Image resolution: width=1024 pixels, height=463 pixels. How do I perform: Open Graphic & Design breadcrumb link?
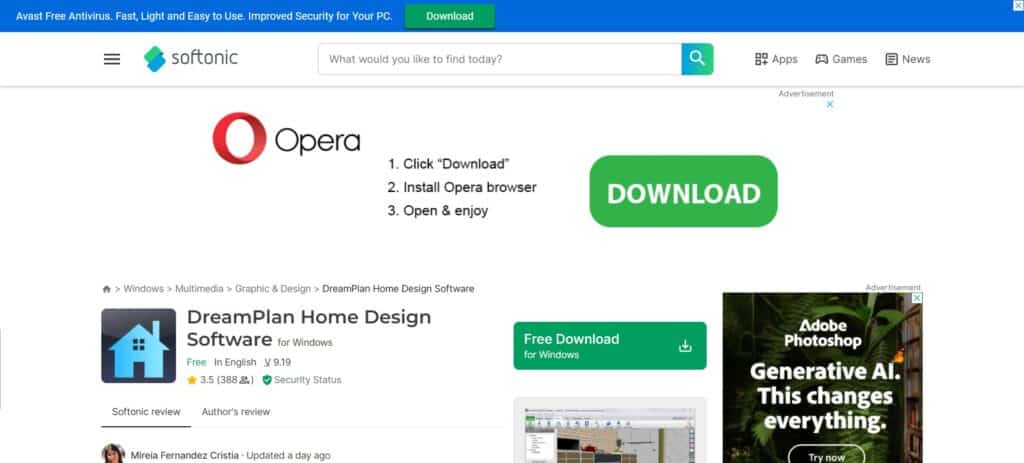coord(273,289)
